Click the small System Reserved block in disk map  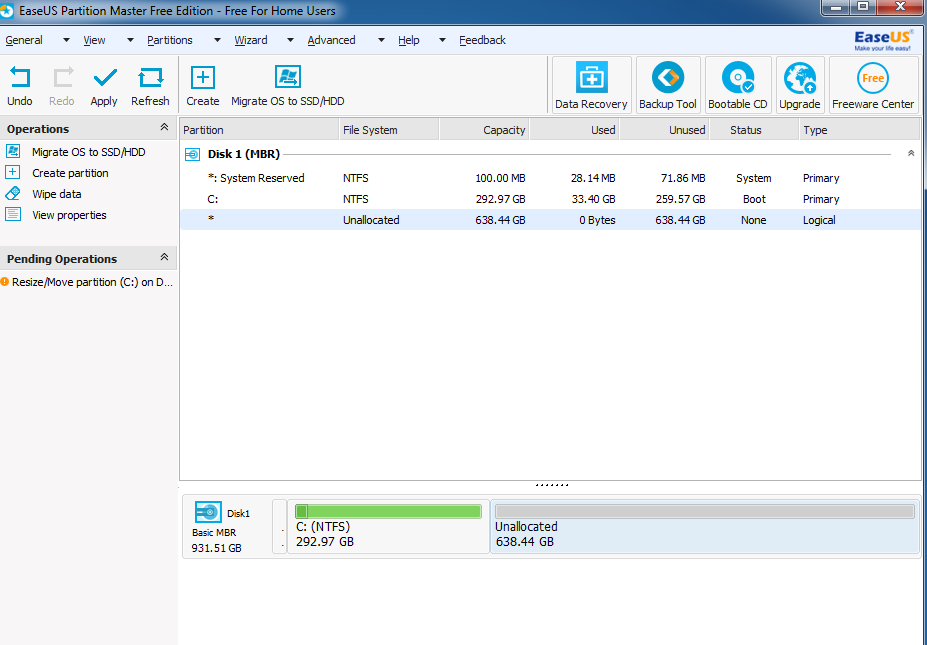[x=280, y=527]
